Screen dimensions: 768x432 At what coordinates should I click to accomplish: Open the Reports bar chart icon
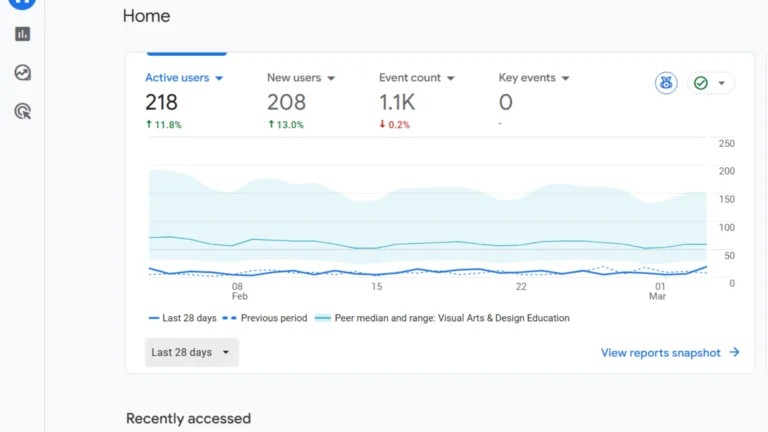coord(22,34)
